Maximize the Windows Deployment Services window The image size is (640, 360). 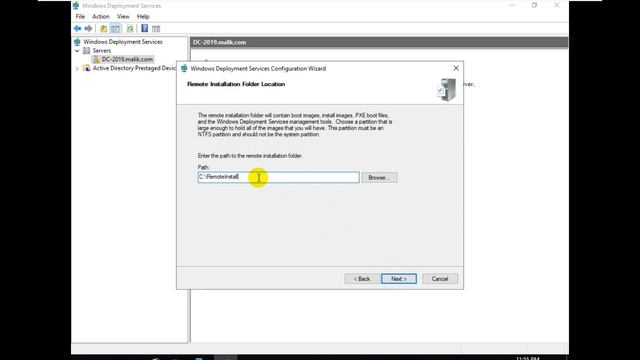tap(534, 5)
